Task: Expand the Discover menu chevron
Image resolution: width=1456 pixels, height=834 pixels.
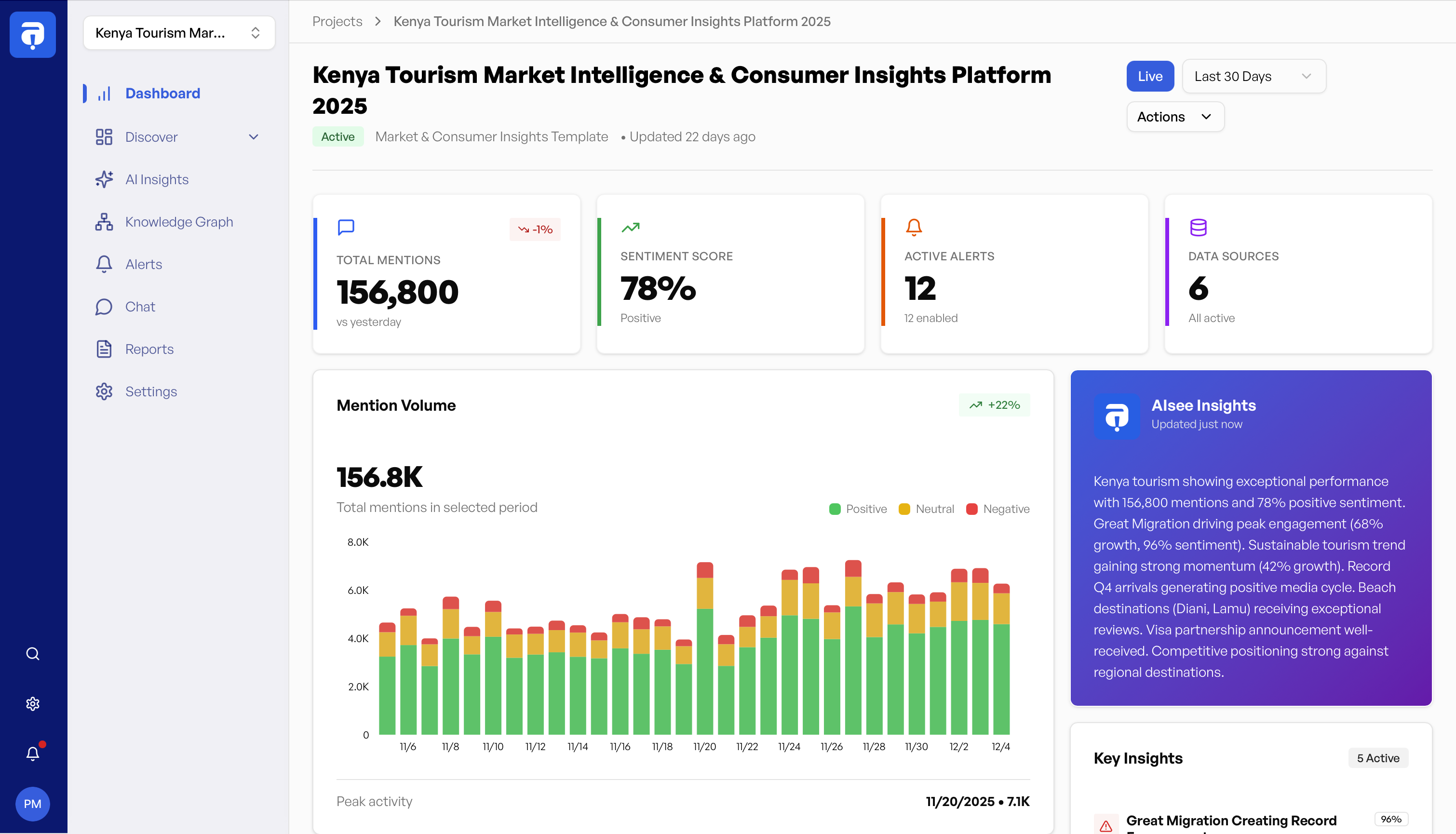Action: click(x=254, y=137)
